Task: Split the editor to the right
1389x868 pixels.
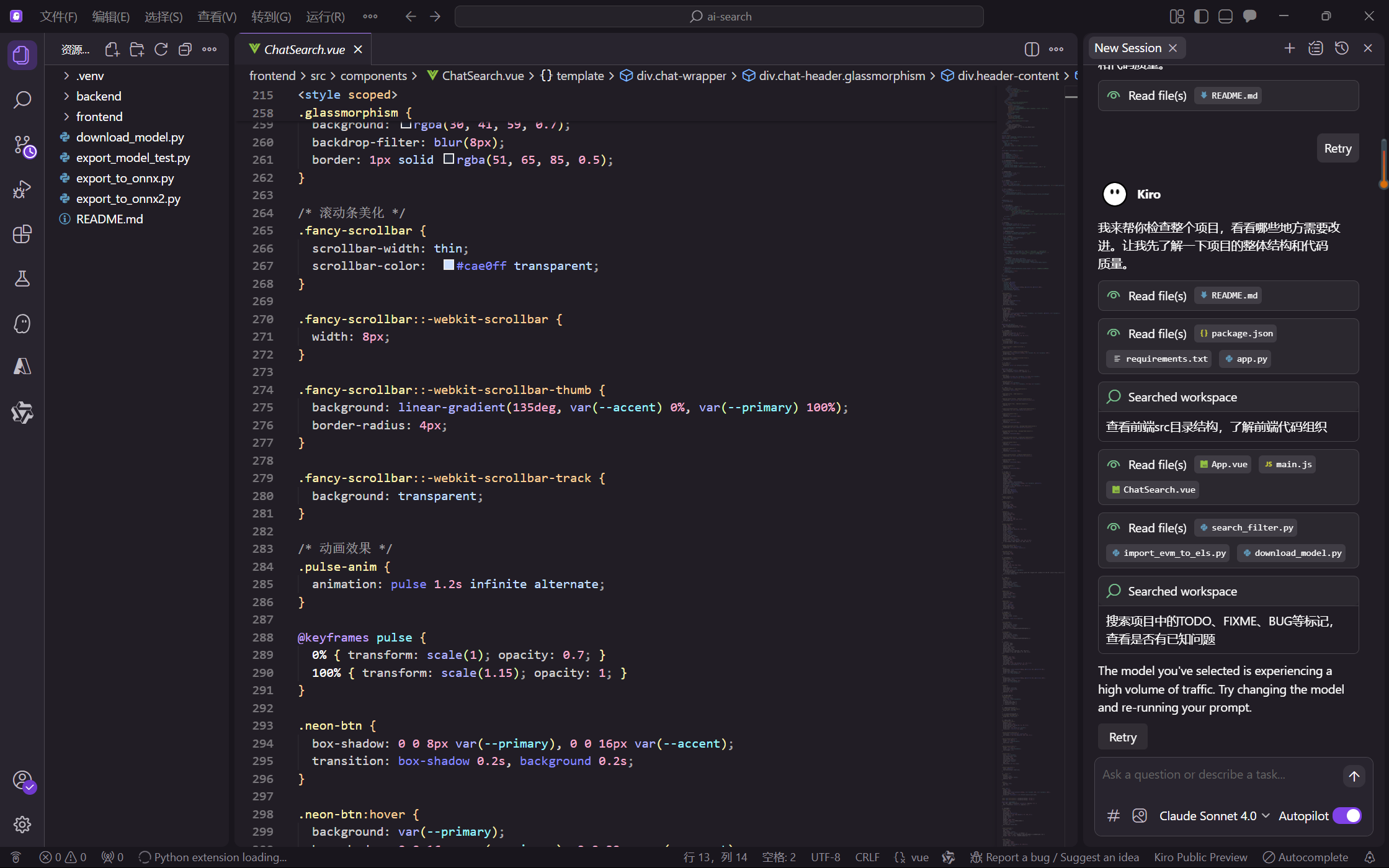Action: (1032, 50)
